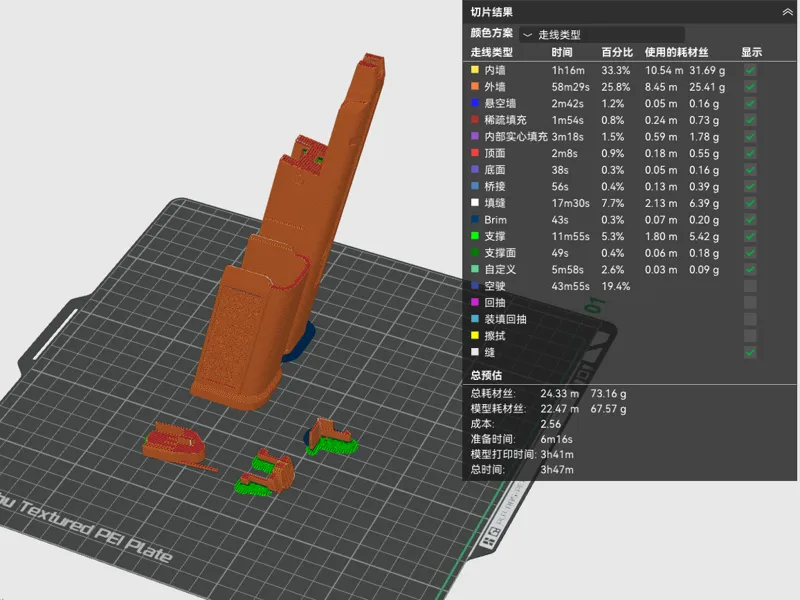Click the yellow 擦拭 color swatch
This screenshot has height=600, width=800.
475,335
